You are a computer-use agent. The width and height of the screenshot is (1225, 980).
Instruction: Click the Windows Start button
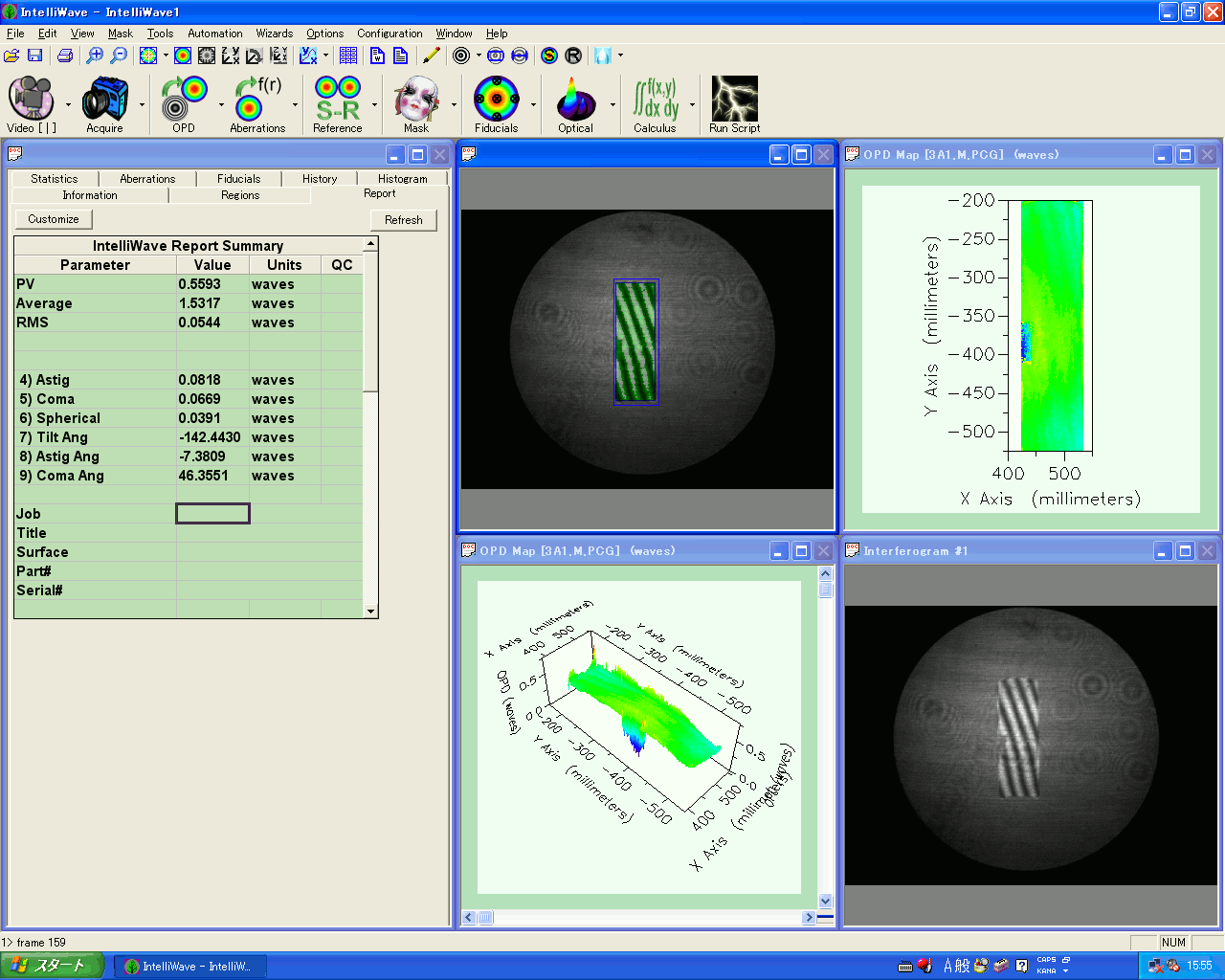click(52, 966)
